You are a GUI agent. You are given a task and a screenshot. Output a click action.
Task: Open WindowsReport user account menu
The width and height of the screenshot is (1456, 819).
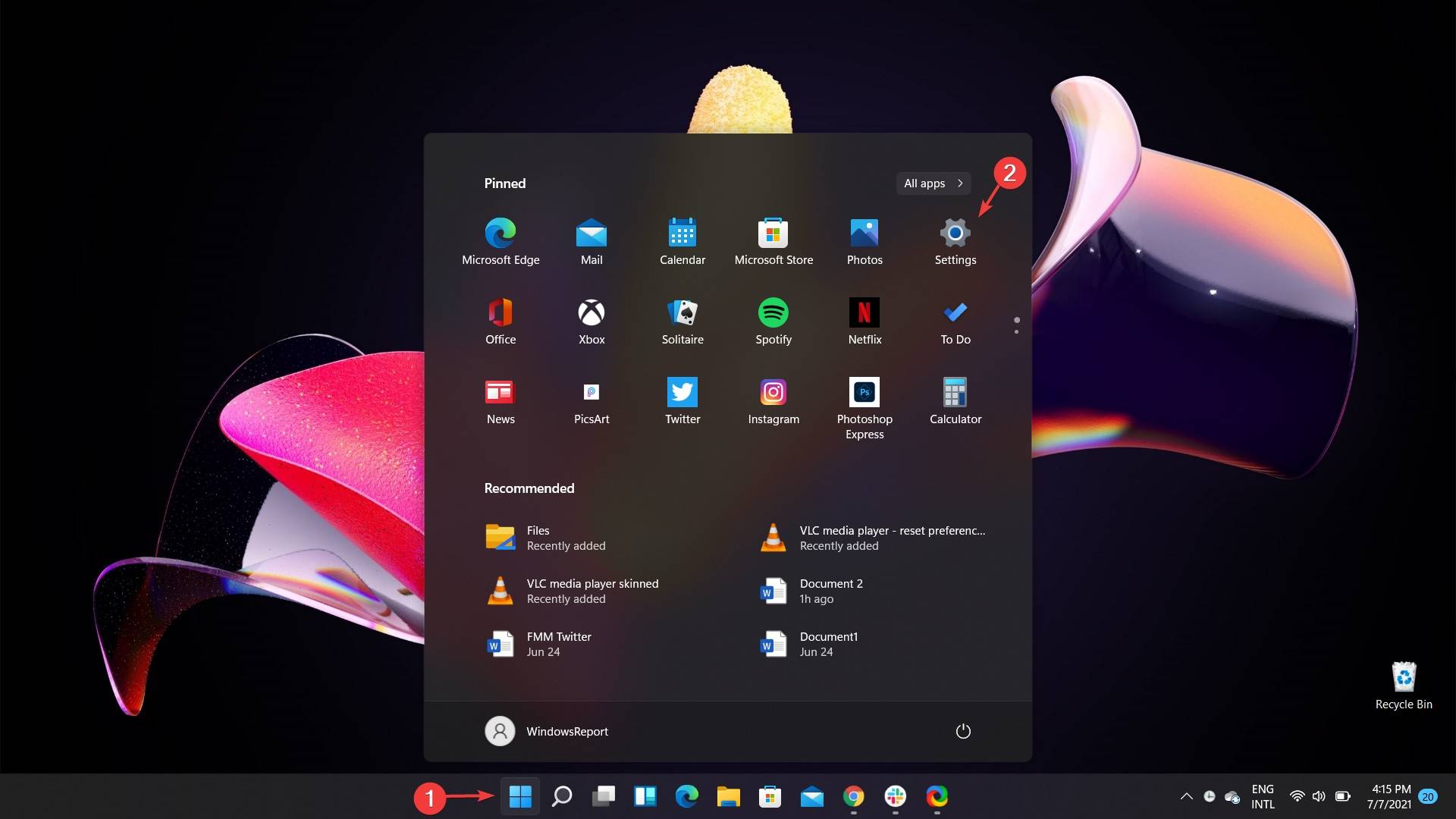(547, 731)
